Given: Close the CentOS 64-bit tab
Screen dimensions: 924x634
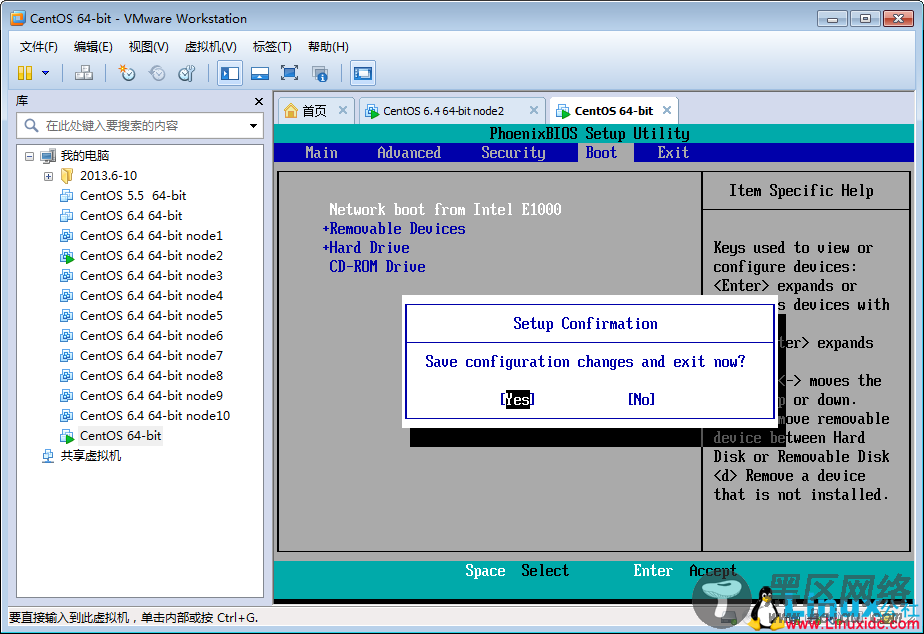Looking at the screenshot, I should [x=667, y=110].
